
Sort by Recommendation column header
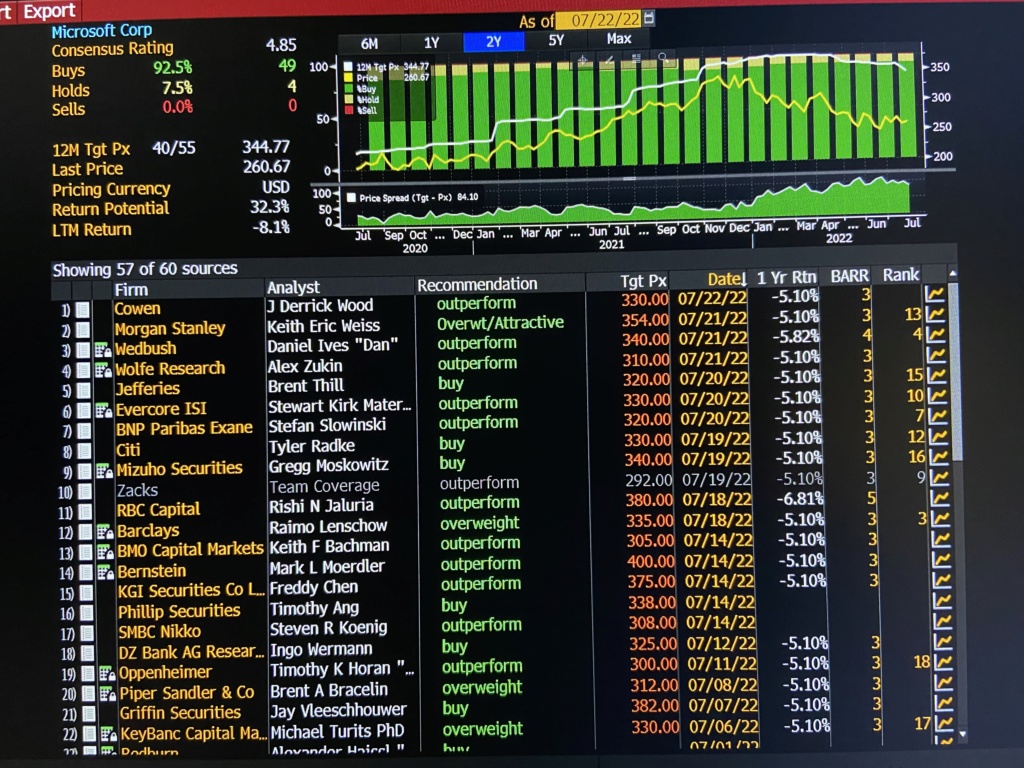click(x=477, y=285)
